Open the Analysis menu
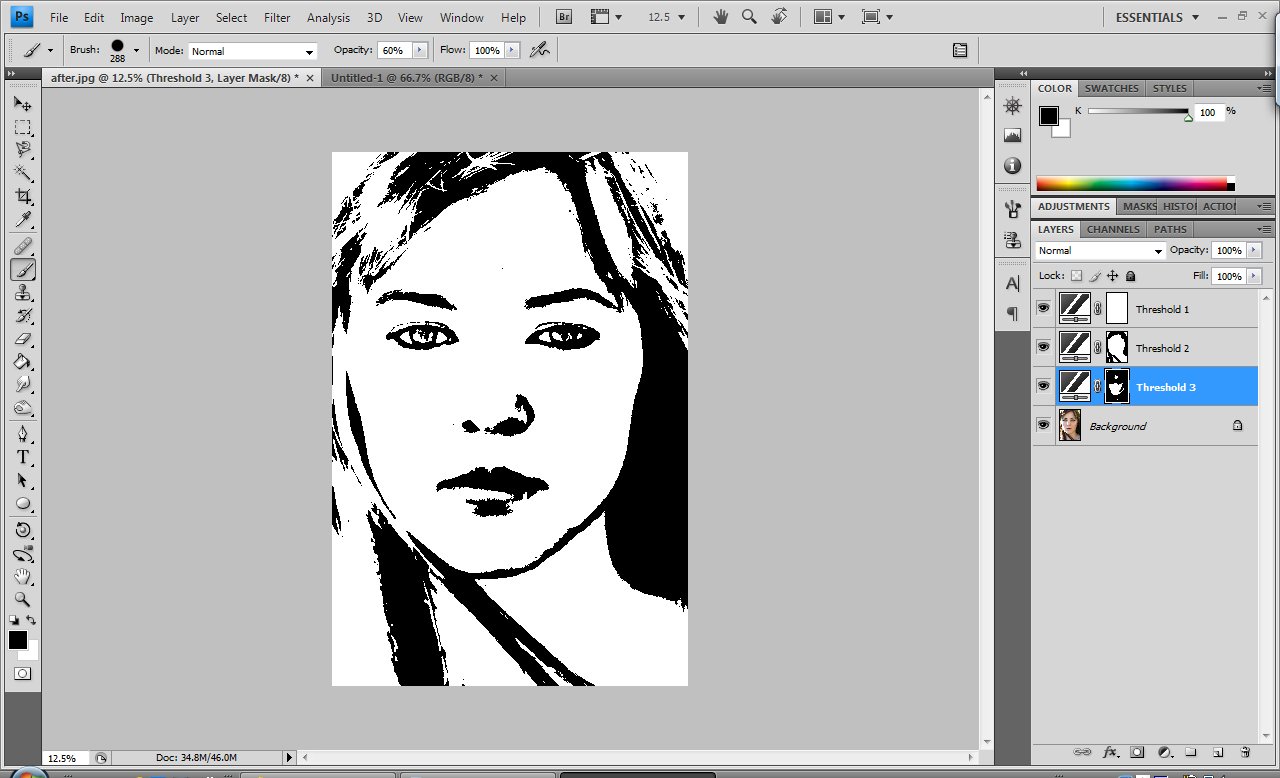This screenshot has height=778, width=1280. click(328, 17)
